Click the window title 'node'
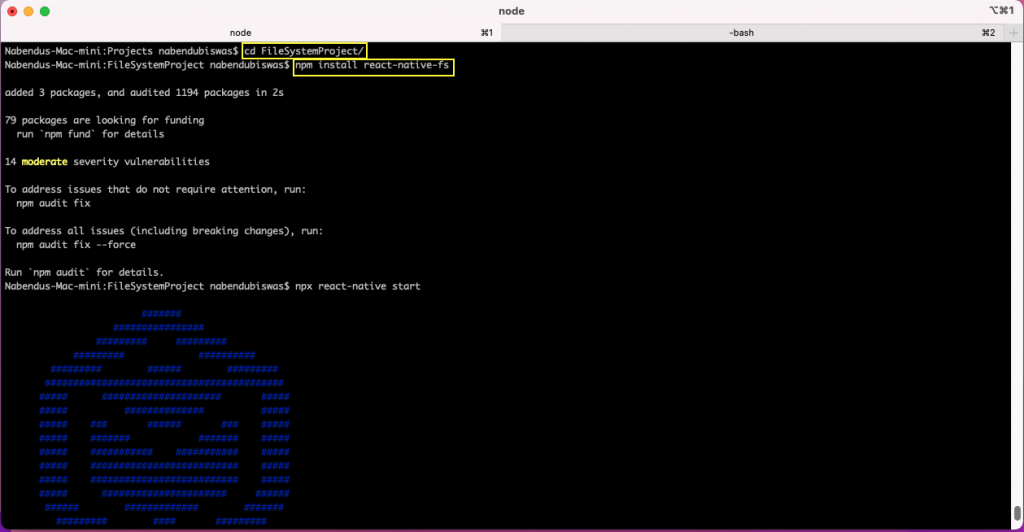This screenshot has width=1024, height=532. [x=511, y=11]
